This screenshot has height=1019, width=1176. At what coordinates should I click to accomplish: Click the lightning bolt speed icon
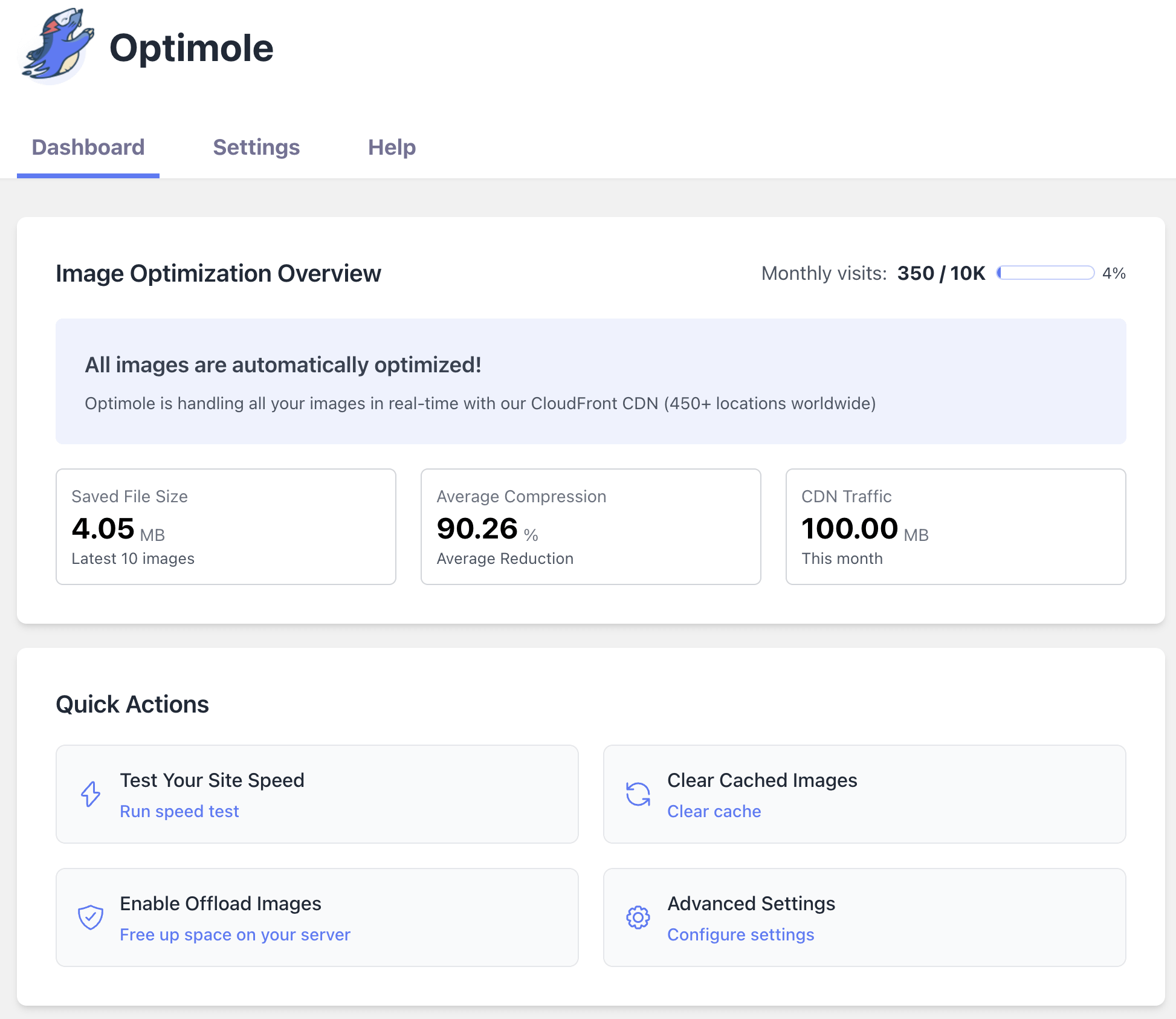pyautogui.click(x=91, y=794)
